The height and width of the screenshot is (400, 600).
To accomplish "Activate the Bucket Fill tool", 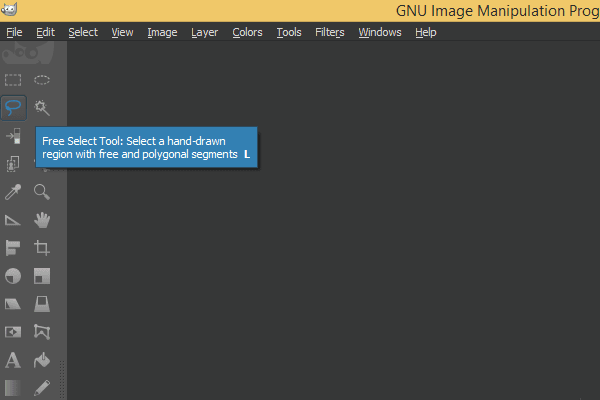I will (x=42, y=360).
